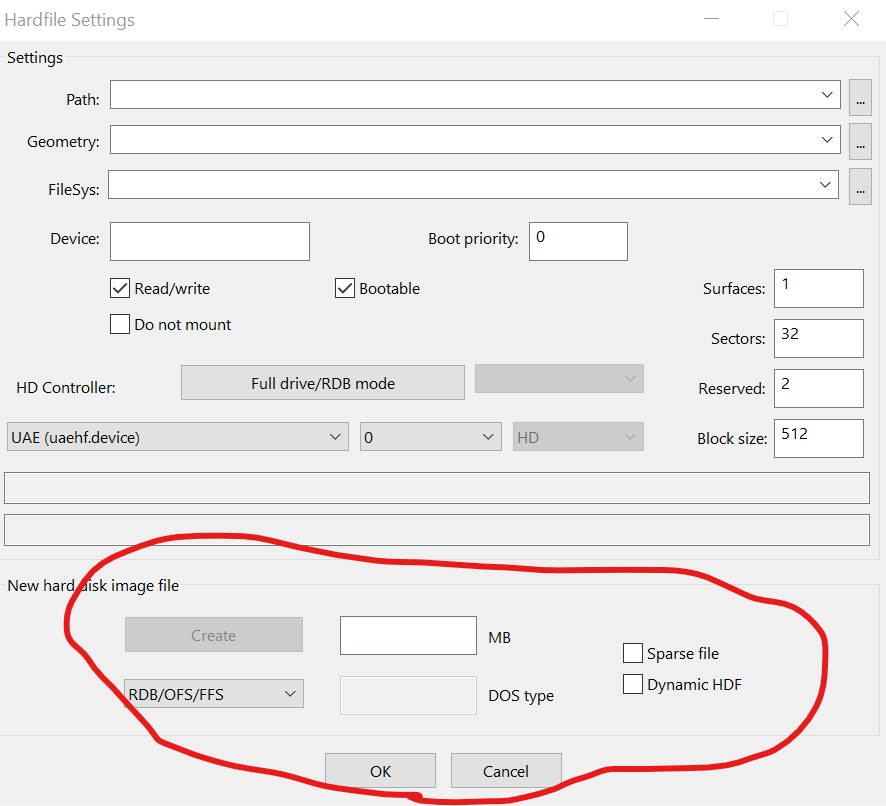Screen dimensions: 886x806
Task: Tick the Dynamic HDF checkbox
Action: point(632,685)
